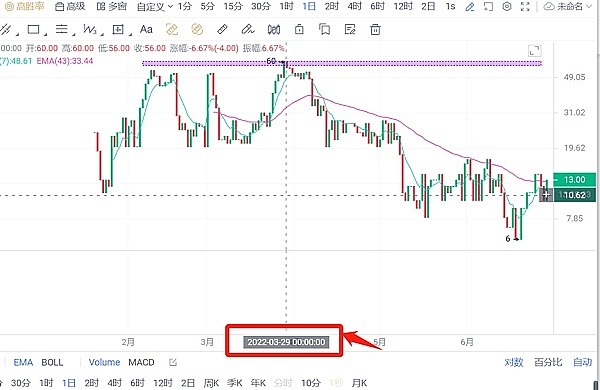This screenshot has width=600, height=390.
Task: Toggle the MACD sub-indicator
Action: [141, 362]
